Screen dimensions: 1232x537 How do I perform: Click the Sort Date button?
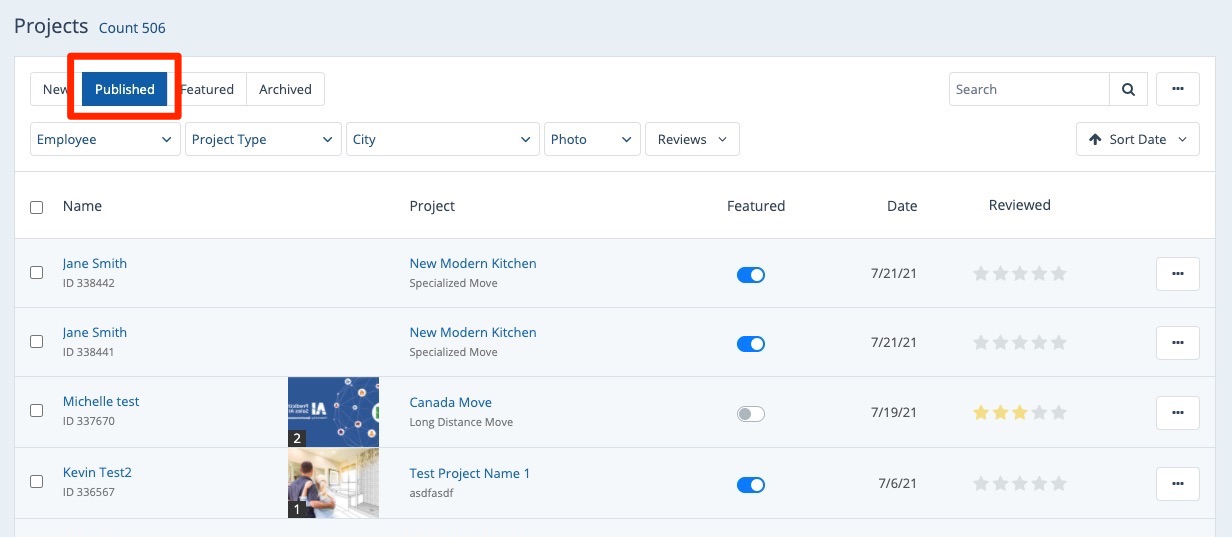(x=1137, y=140)
